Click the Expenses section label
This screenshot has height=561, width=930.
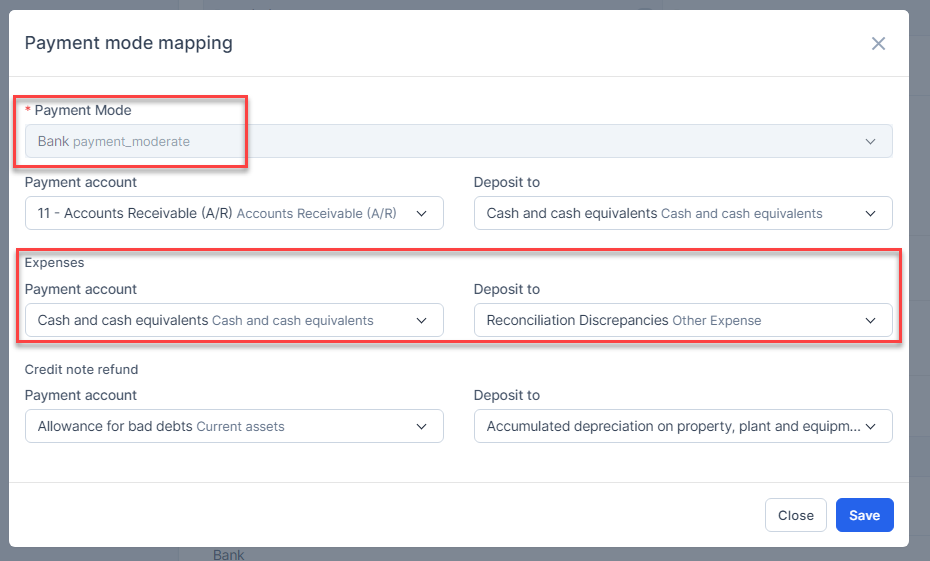point(54,263)
